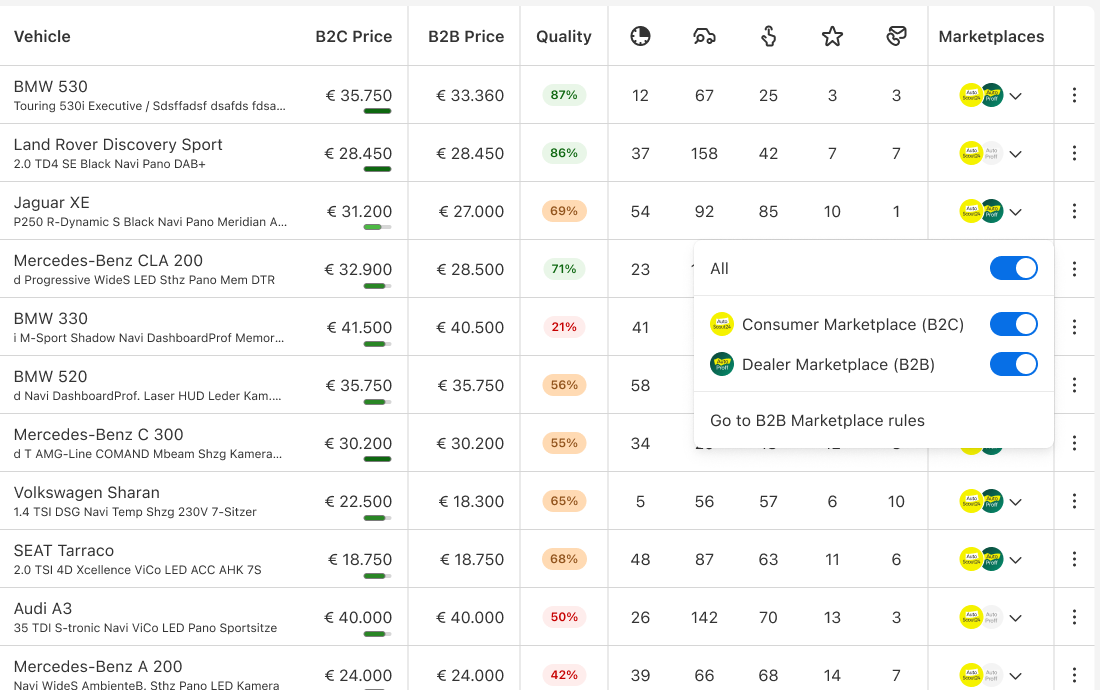Viewport: 1100px width, 690px height.
Task: Click the days-in-stock clock column icon
Action: point(640,36)
